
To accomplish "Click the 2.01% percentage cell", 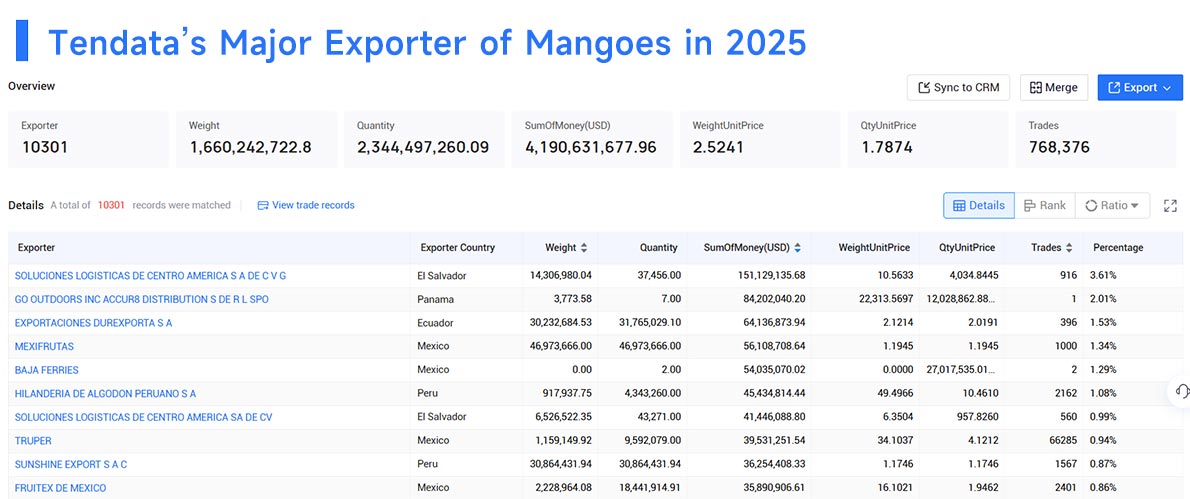I will (x=1103, y=299).
